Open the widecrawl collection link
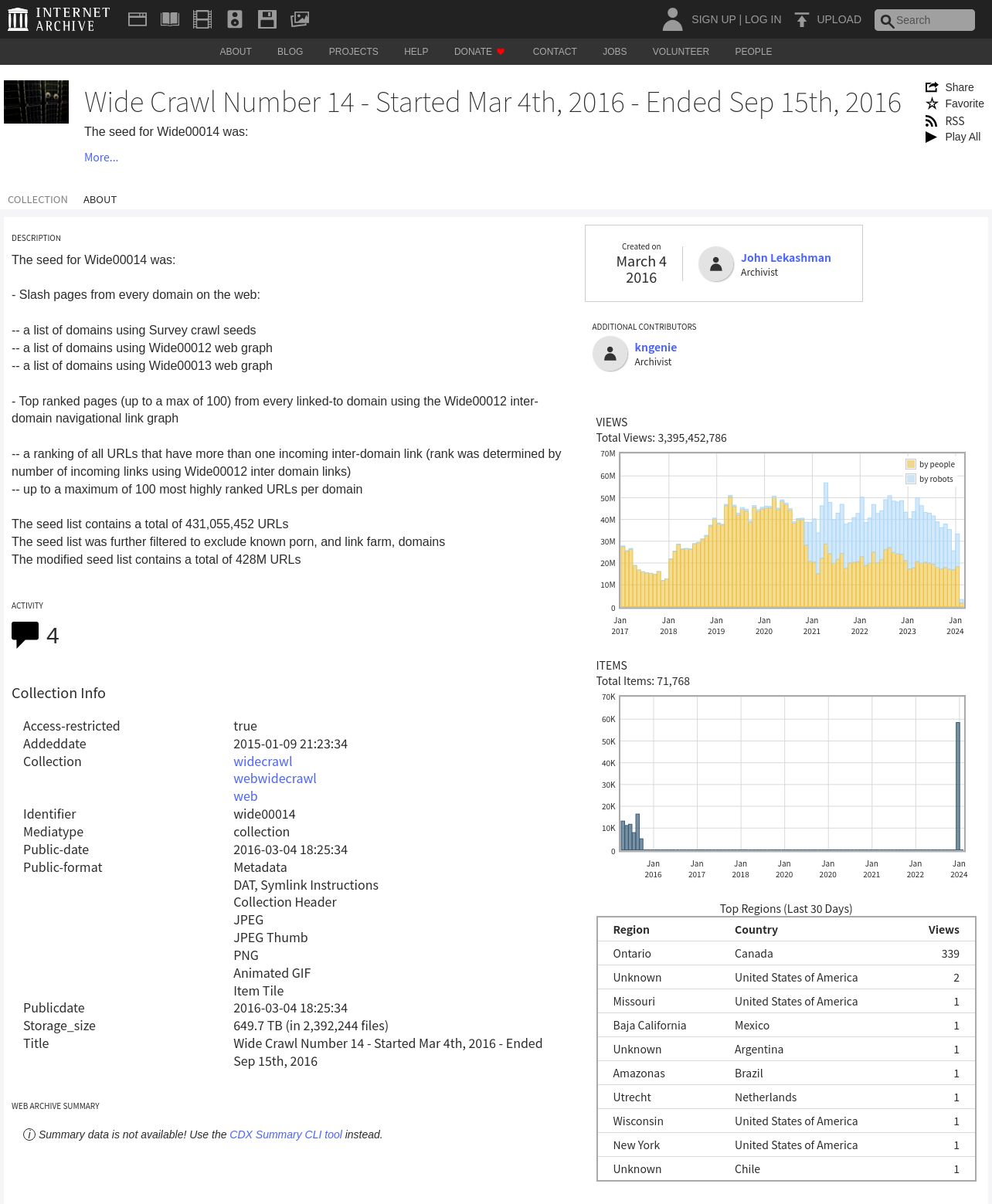Image resolution: width=992 pixels, height=1204 pixels. pyautogui.click(x=263, y=761)
